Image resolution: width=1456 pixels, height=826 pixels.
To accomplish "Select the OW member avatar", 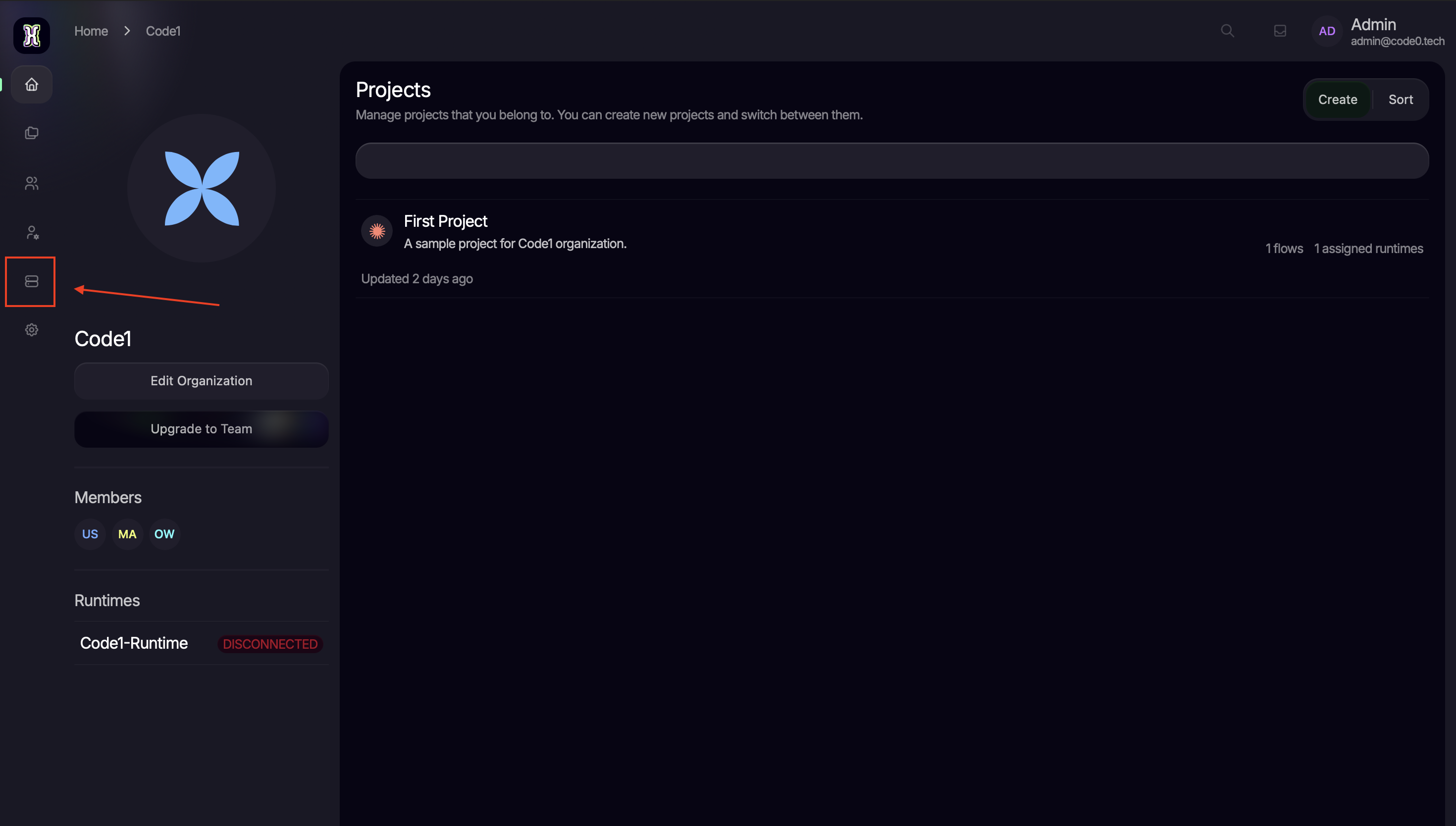I will (x=164, y=533).
